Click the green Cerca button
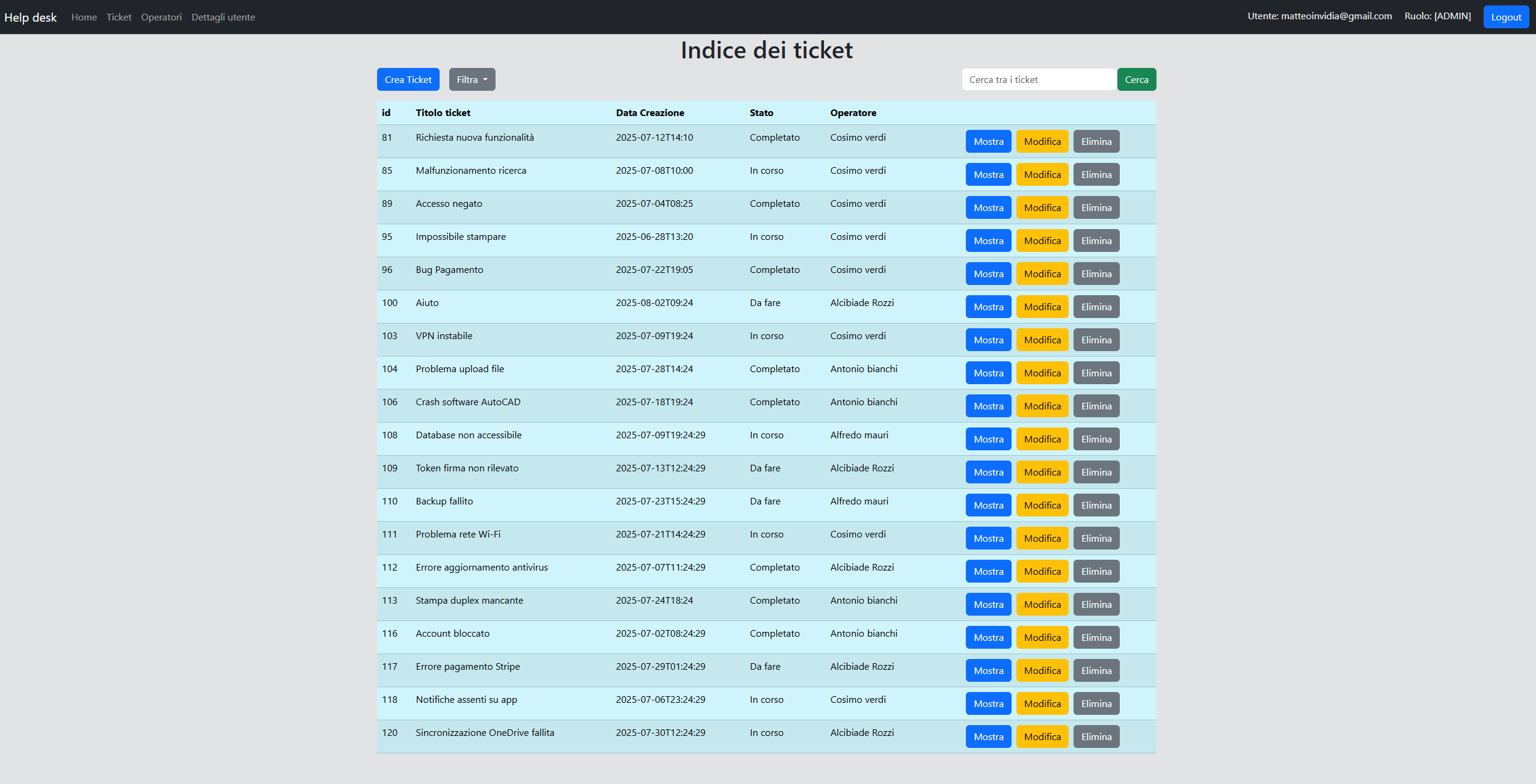This screenshot has height=784, width=1536. point(1136,79)
